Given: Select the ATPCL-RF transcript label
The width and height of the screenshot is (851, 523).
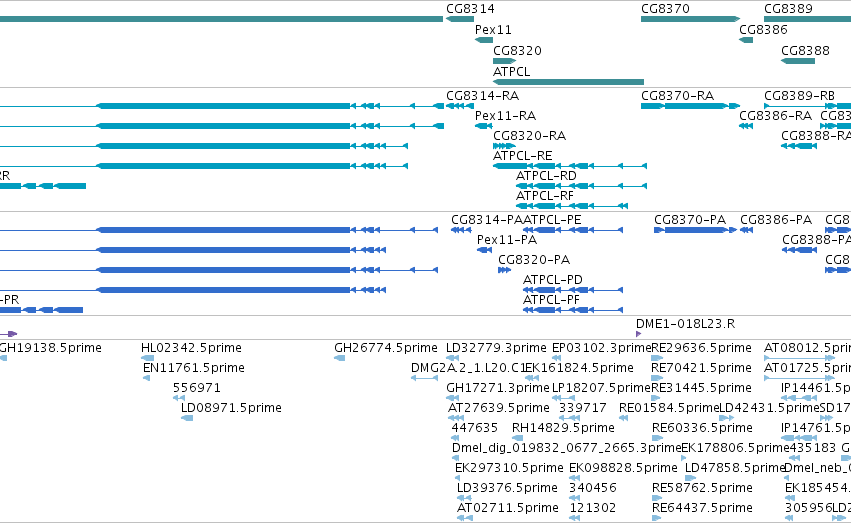Looking at the screenshot, I should [544, 196].
